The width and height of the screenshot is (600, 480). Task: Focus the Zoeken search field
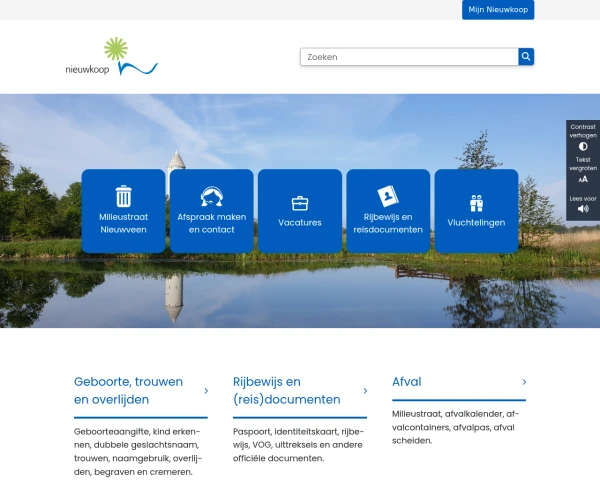click(x=409, y=57)
